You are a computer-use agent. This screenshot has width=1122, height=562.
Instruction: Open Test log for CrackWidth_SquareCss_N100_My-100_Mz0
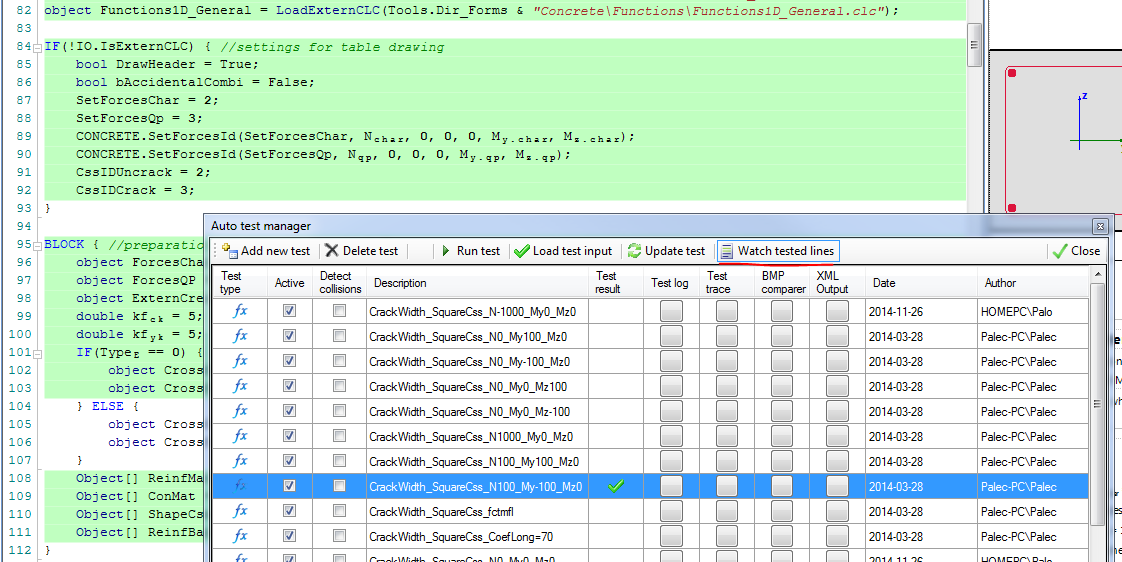pos(671,487)
